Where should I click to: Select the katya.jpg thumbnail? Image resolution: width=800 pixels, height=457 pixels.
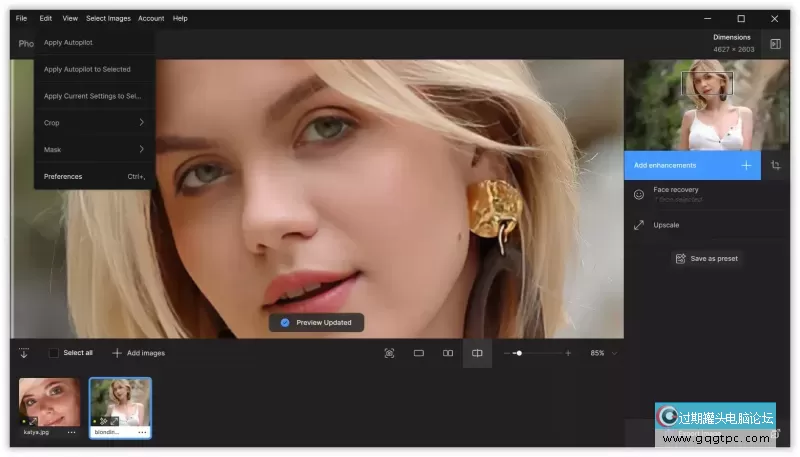tap(49, 402)
